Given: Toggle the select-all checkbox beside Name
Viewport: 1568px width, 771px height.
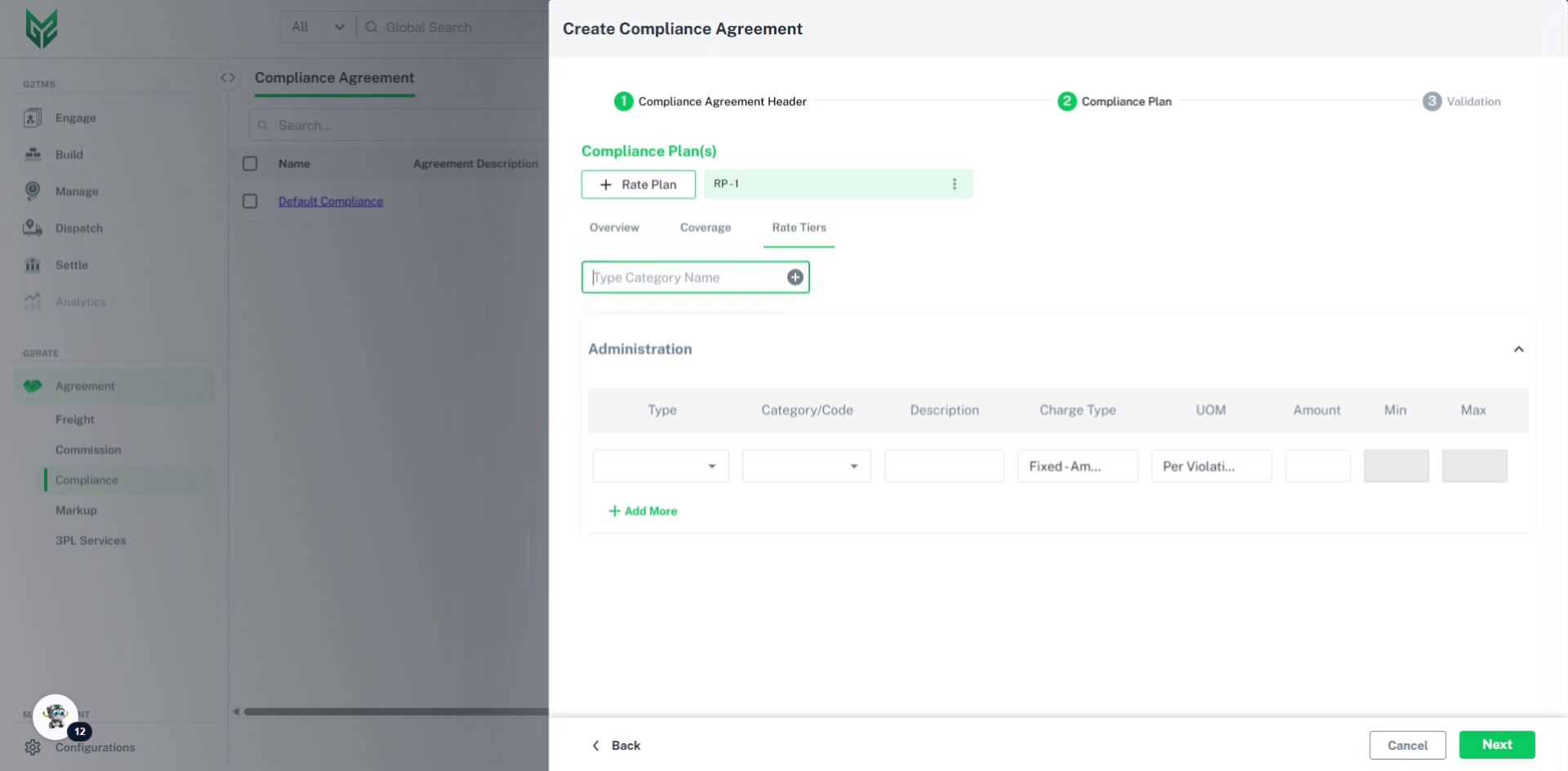Looking at the screenshot, I should tap(250, 163).
